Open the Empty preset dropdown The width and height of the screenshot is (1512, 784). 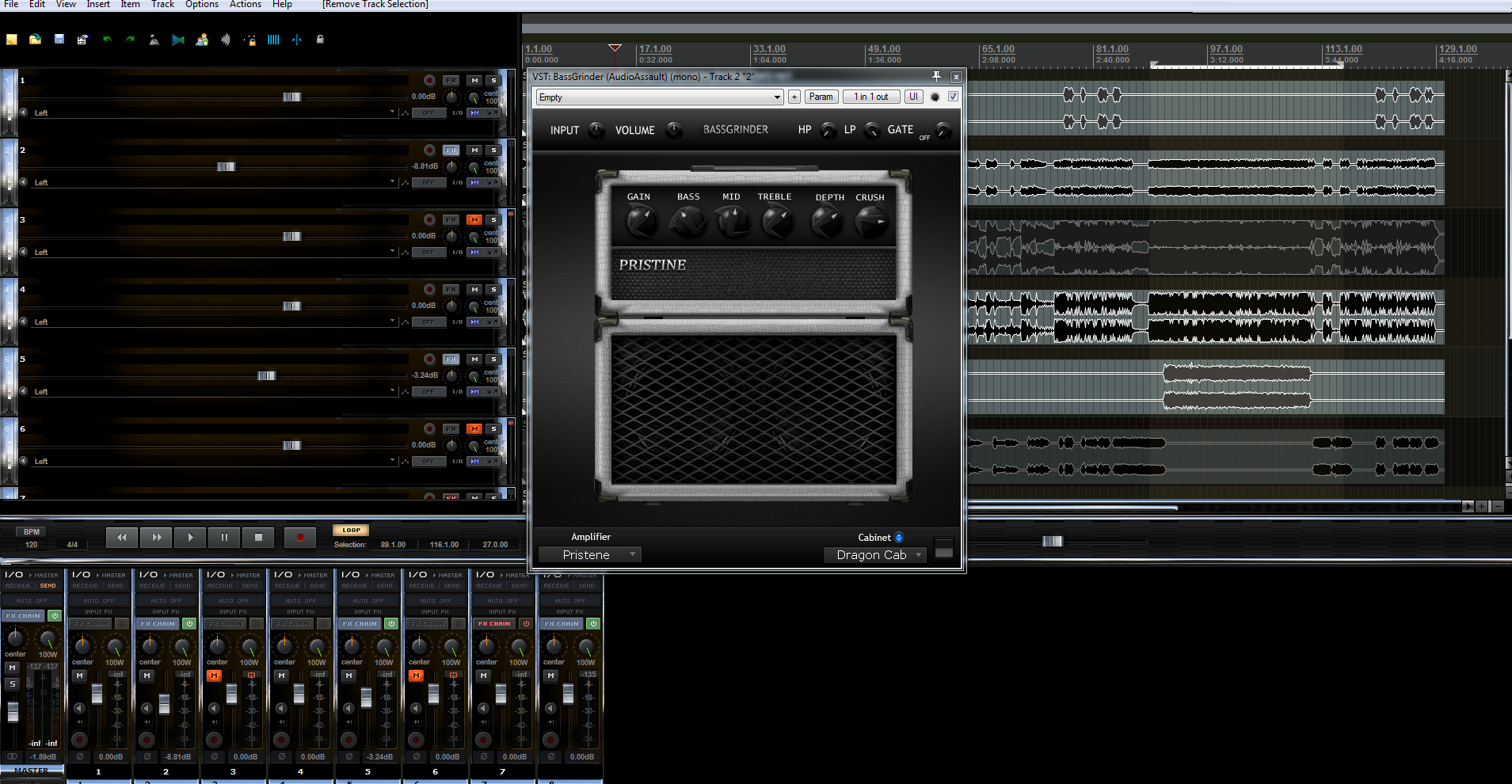tap(776, 97)
